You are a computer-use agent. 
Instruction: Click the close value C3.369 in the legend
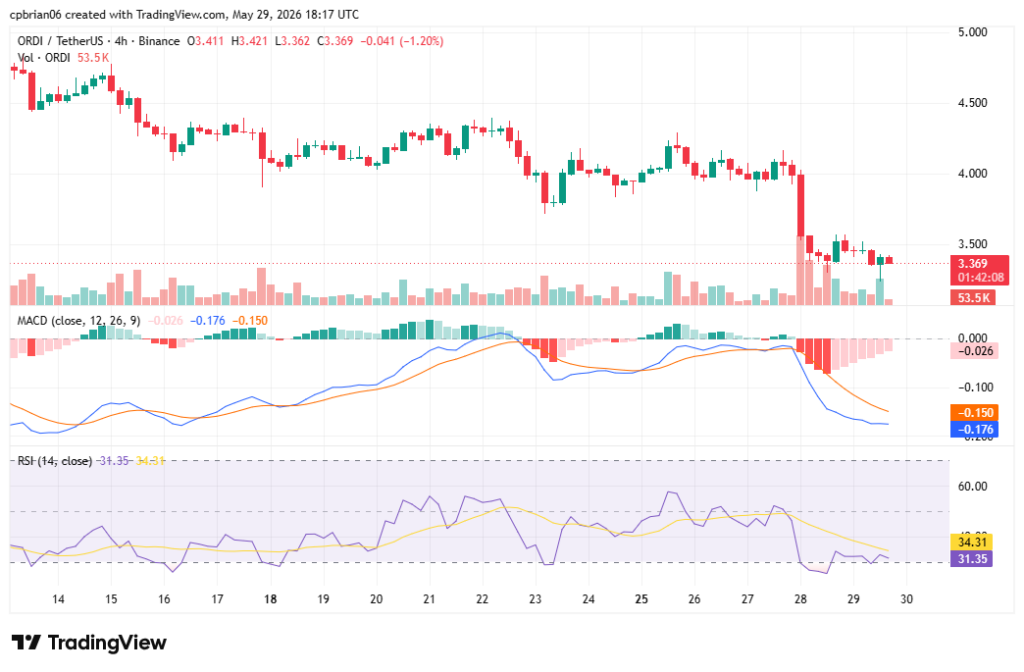[335, 41]
